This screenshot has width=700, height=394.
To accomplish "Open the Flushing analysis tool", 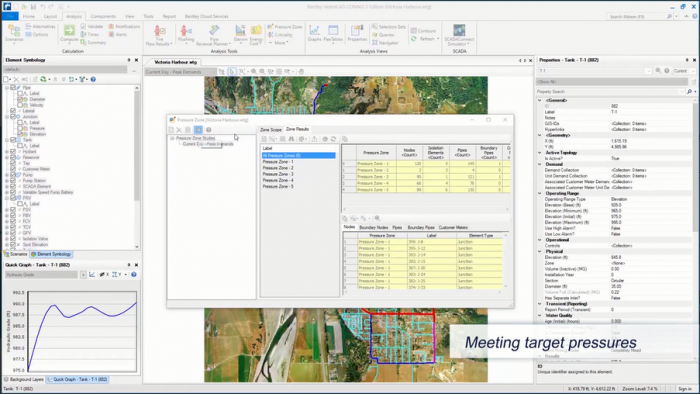I will coord(186,34).
